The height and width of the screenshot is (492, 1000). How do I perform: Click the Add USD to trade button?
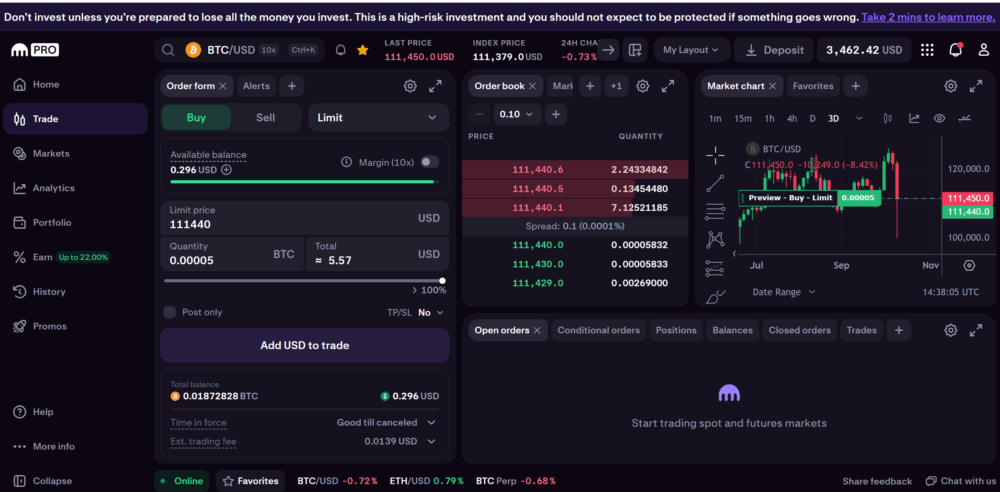304,345
